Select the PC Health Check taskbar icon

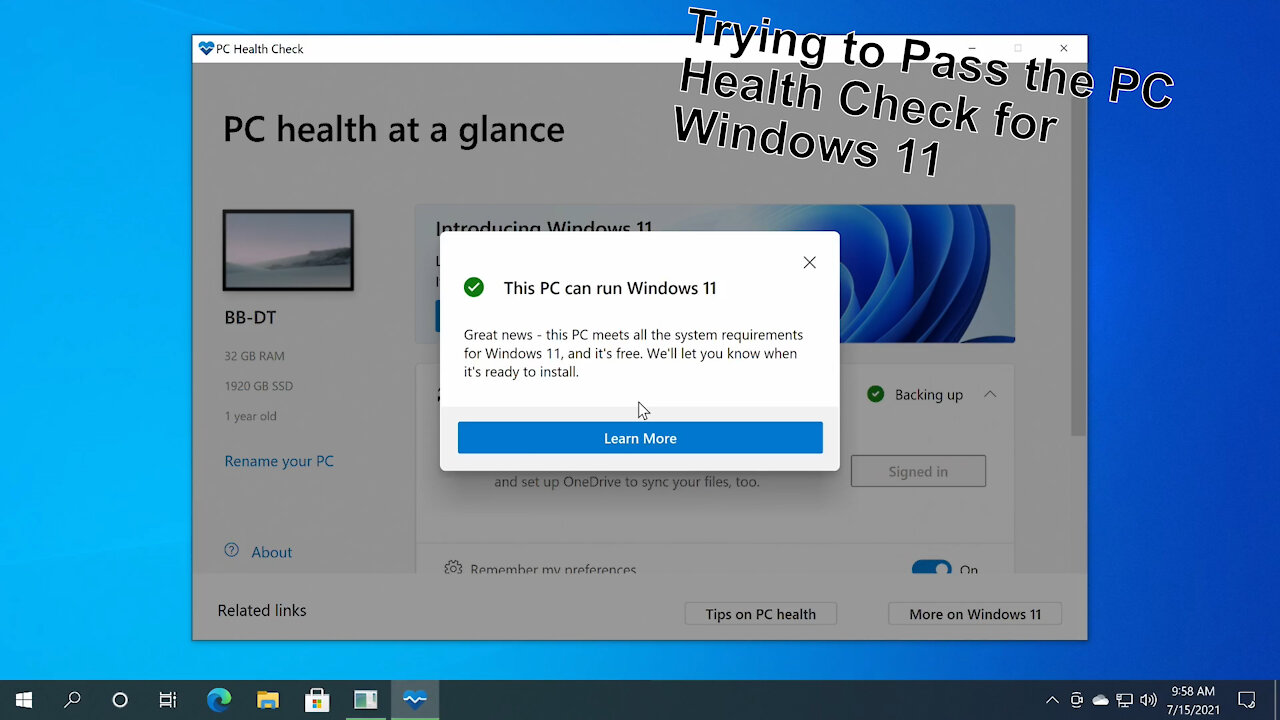[x=415, y=700]
